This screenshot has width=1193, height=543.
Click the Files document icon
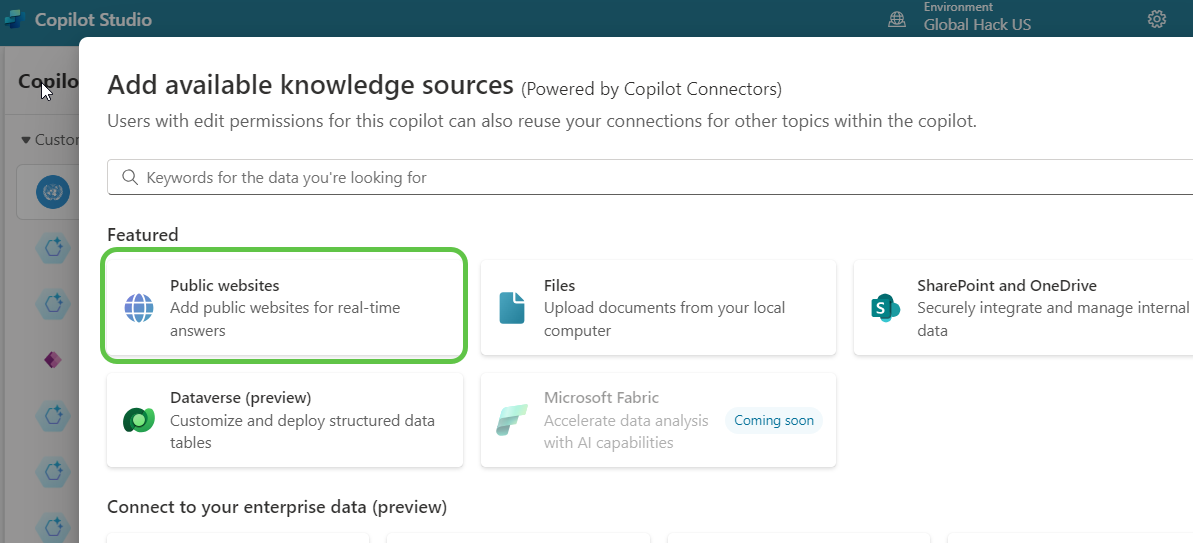[512, 308]
